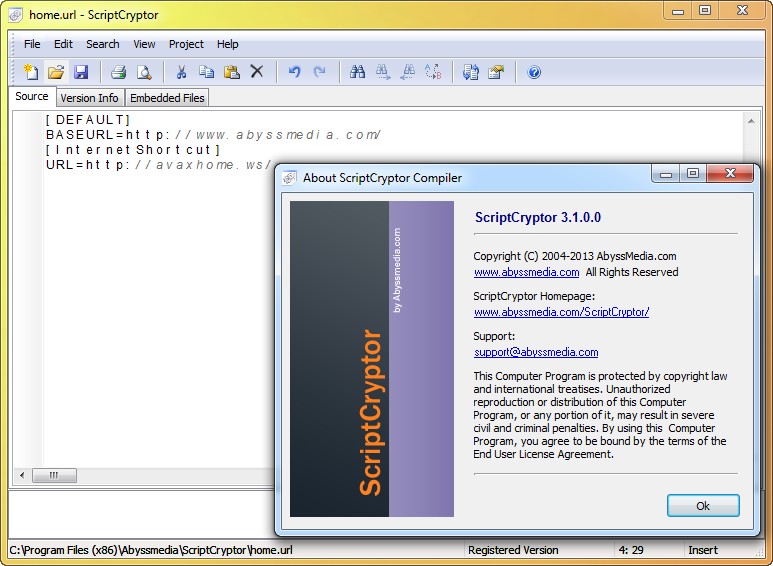Viewport: 773px width, 566px height.
Task: Click Ok in the About dialog
Action: tap(703, 506)
